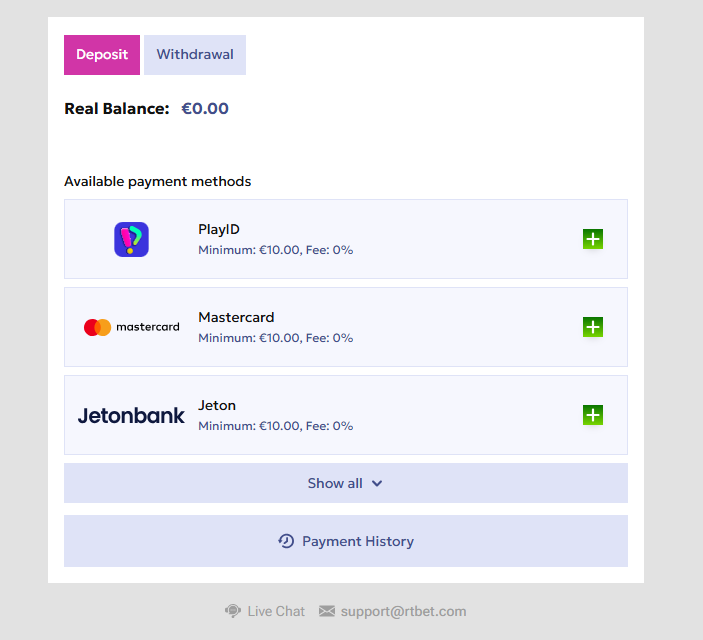Screen dimensions: 703x640
Task: Select the PlayID payment method name
Action: tap(219, 229)
